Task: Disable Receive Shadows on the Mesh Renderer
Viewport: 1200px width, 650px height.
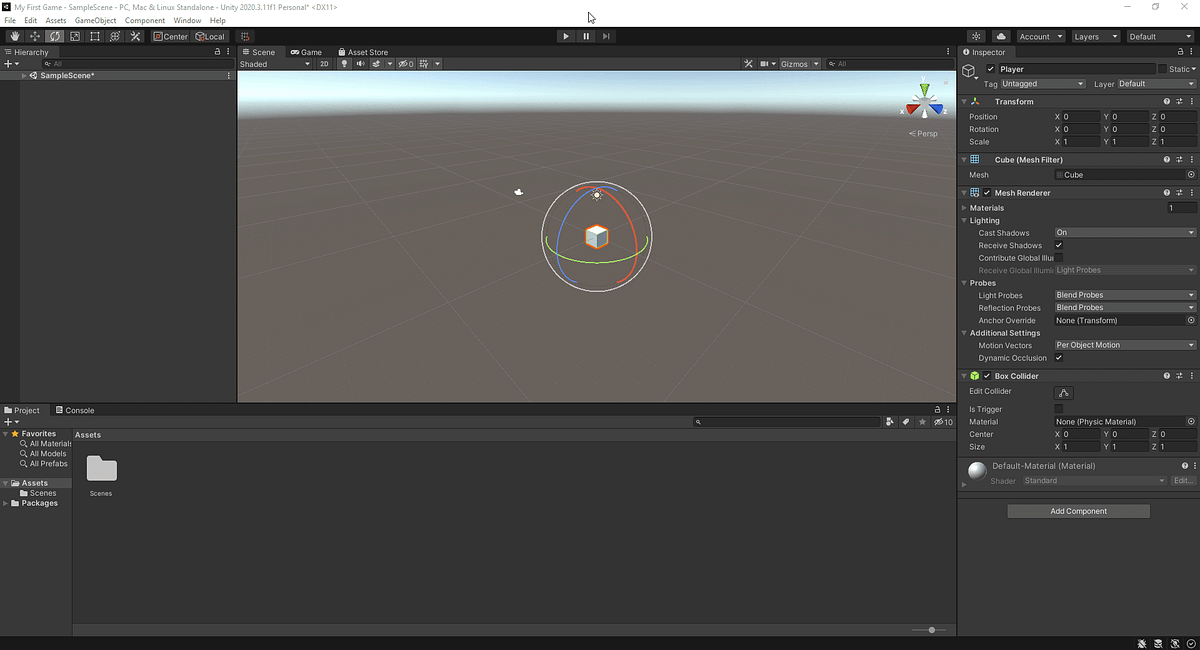Action: [1058, 245]
